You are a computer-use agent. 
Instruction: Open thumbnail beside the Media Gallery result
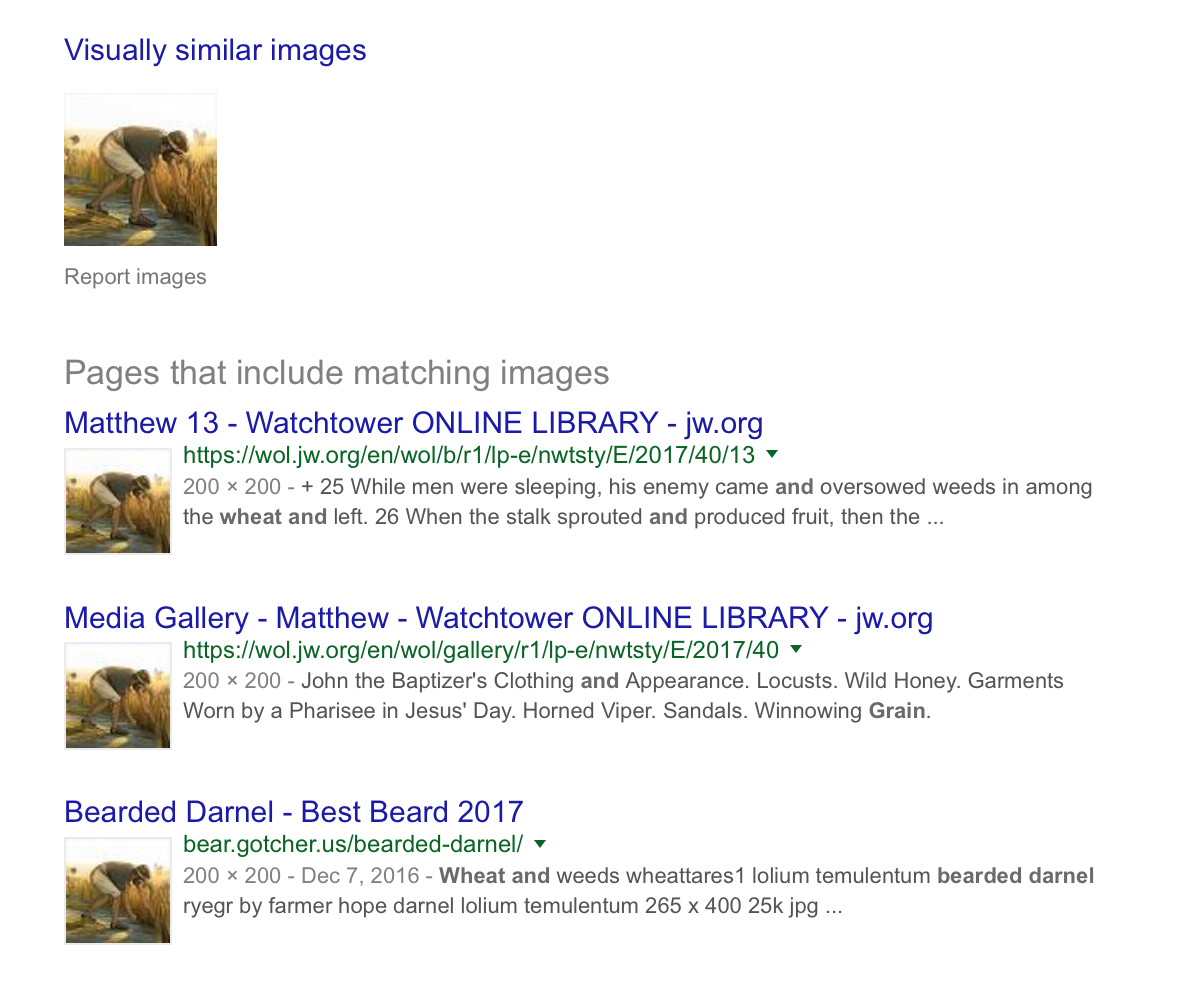coord(118,696)
